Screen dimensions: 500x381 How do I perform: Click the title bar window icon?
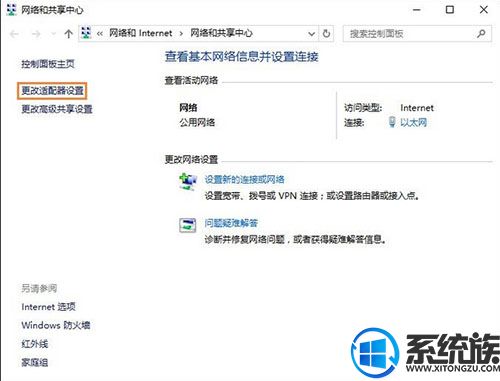pos(11,10)
